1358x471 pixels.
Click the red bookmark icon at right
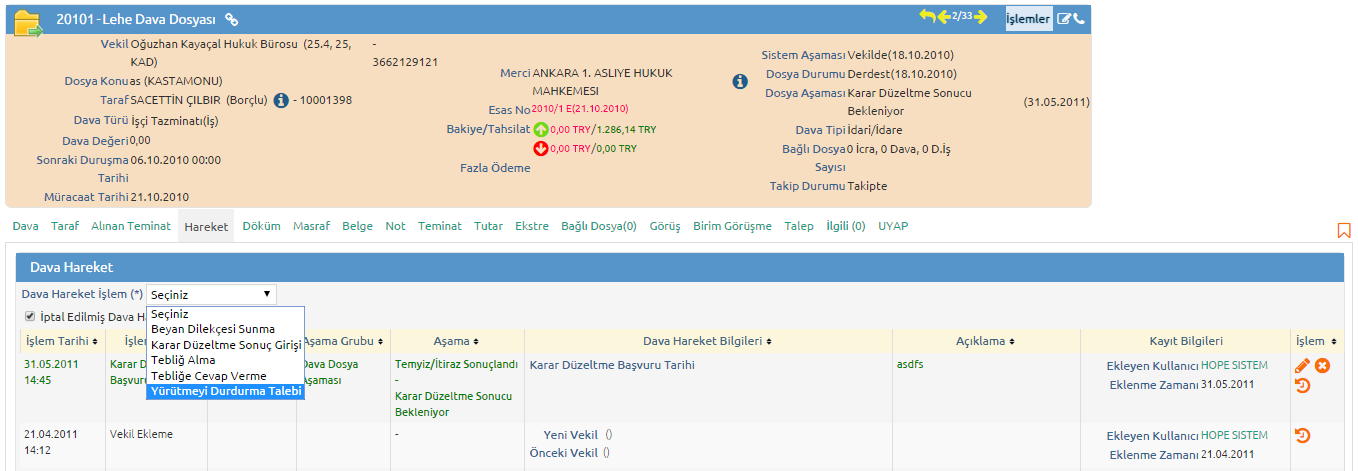pos(1343,231)
